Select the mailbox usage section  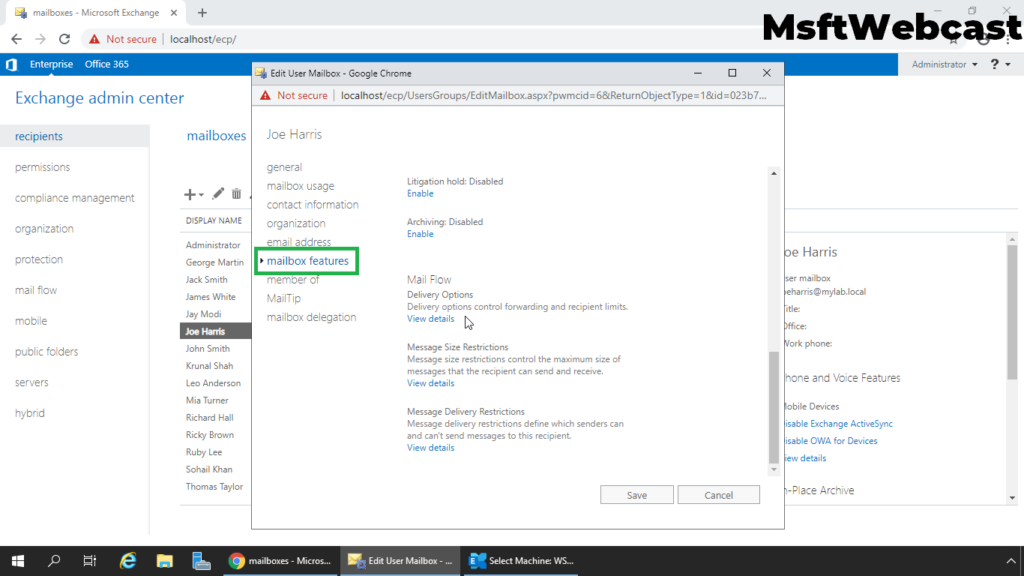(x=300, y=185)
